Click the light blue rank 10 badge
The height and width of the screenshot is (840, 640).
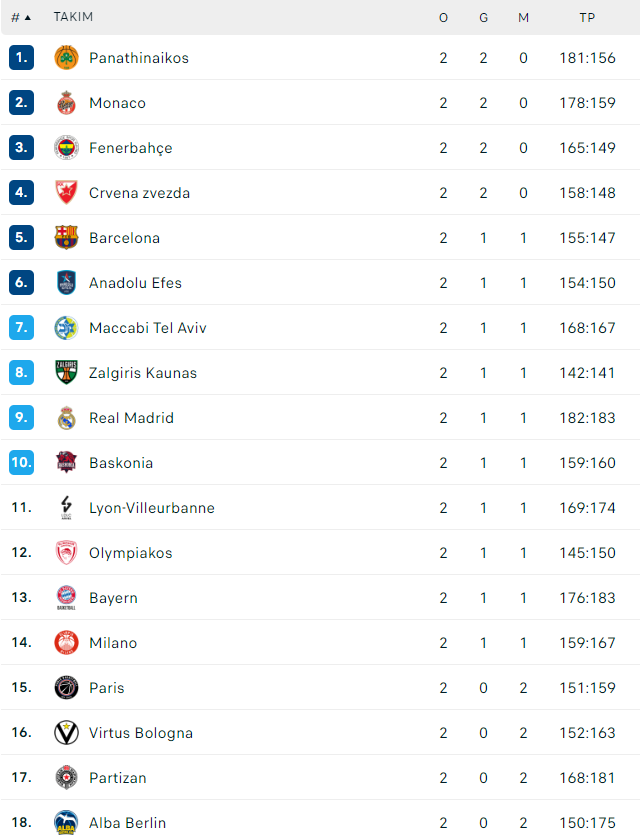[21, 463]
